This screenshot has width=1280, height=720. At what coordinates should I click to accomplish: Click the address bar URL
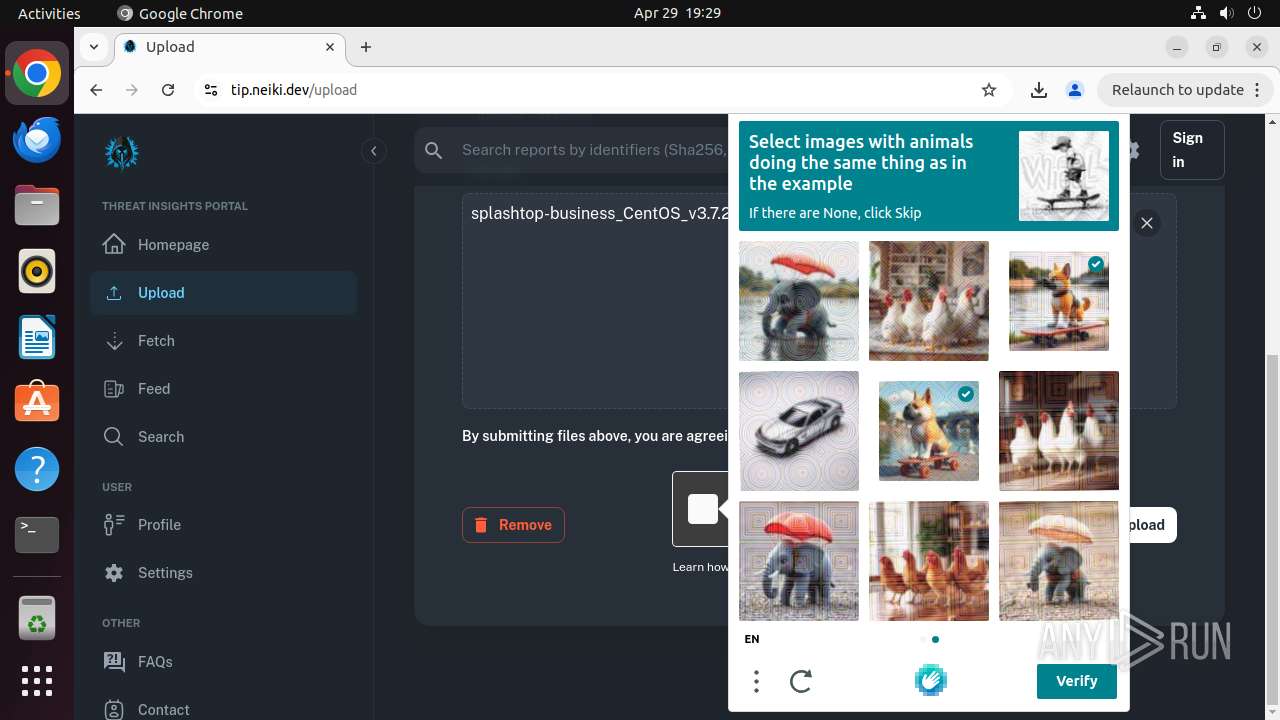[x=294, y=90]
